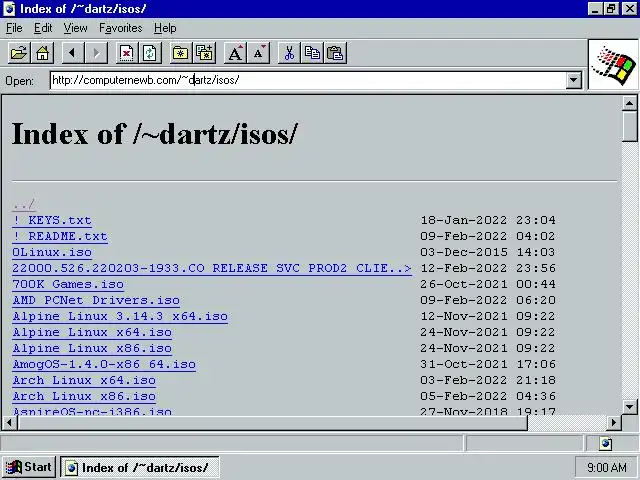The width and height of the screenshot is (640, 480).
Task: Click the Index of /~dartz/isos/ page heading
Action: [x=155, y=134]
